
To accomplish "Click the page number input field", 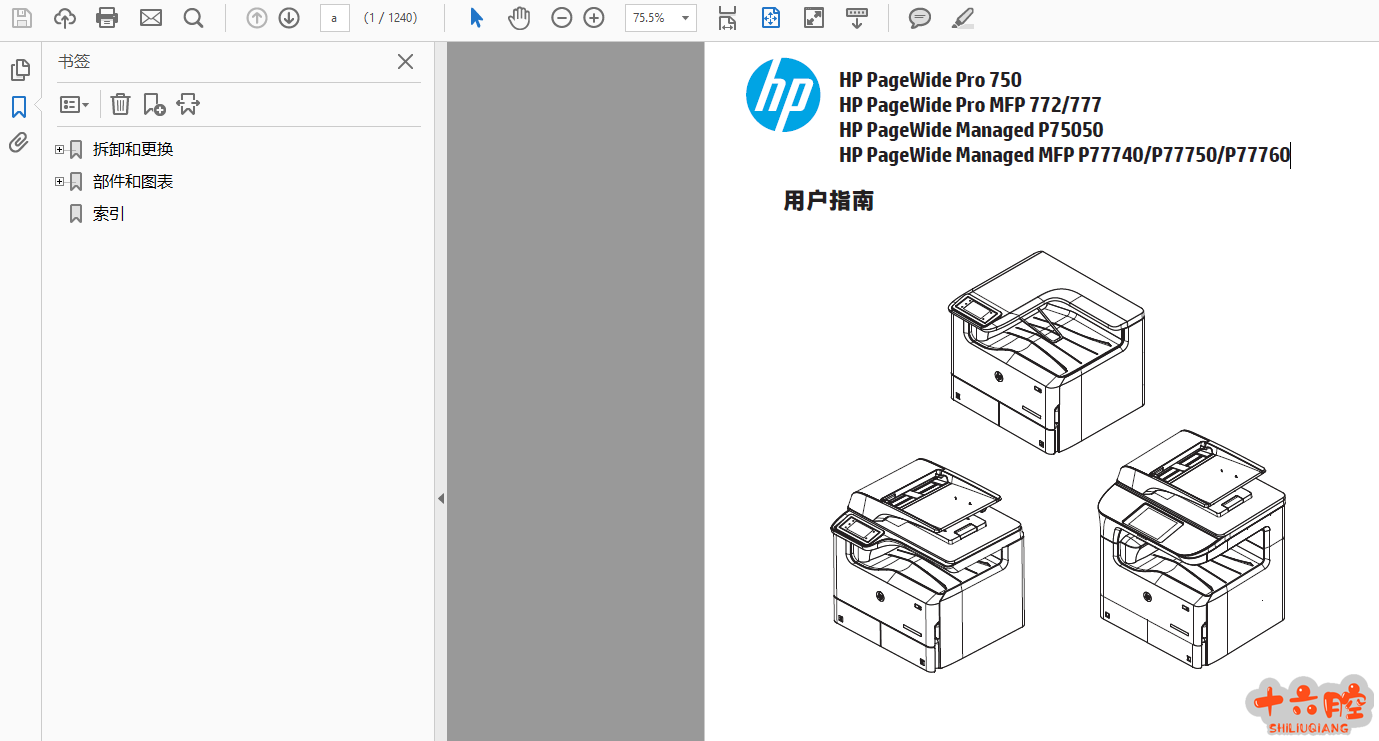I will point(334,18).
